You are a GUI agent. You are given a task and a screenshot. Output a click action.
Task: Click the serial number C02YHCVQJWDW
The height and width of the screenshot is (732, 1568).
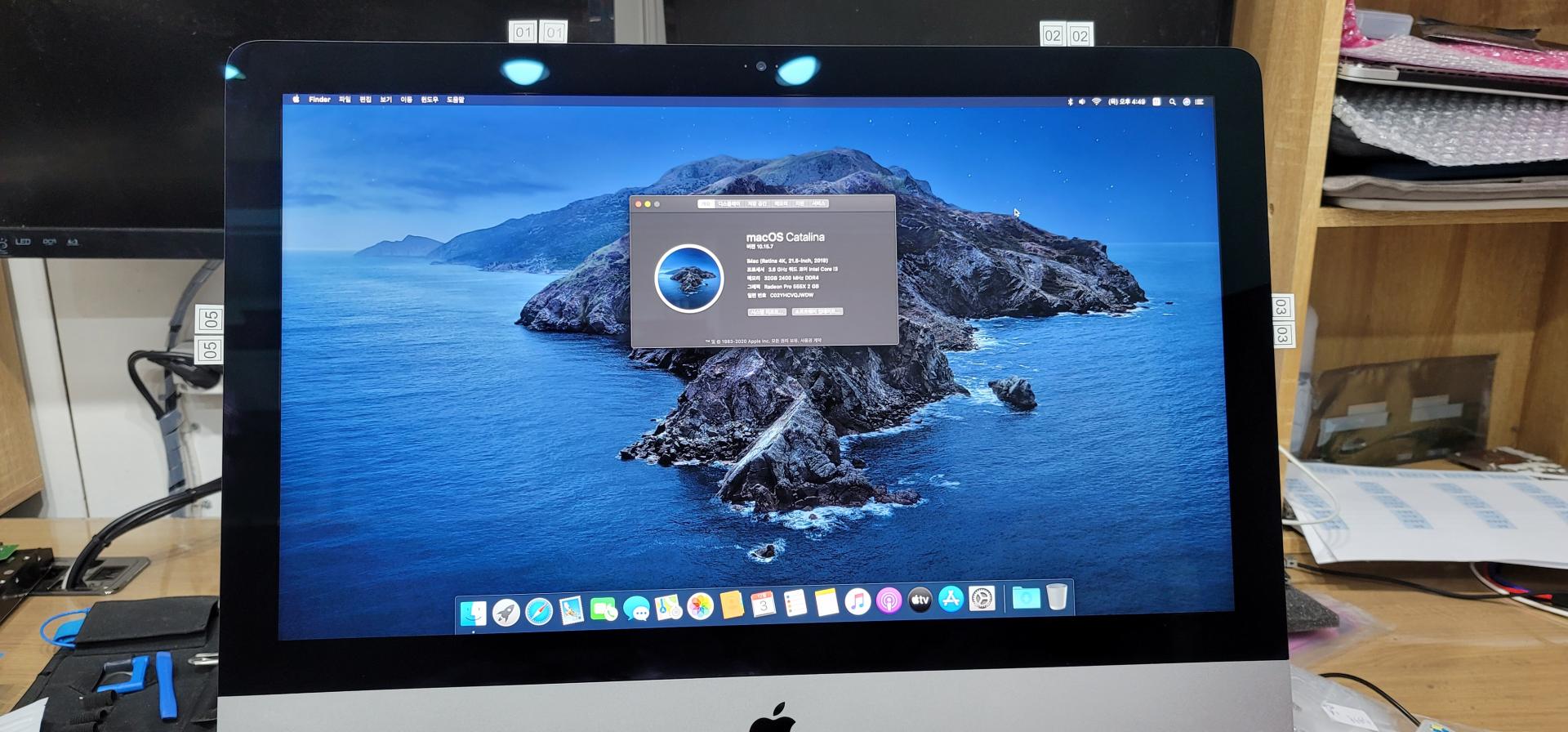pyautogui.click(x=792, y=296)
